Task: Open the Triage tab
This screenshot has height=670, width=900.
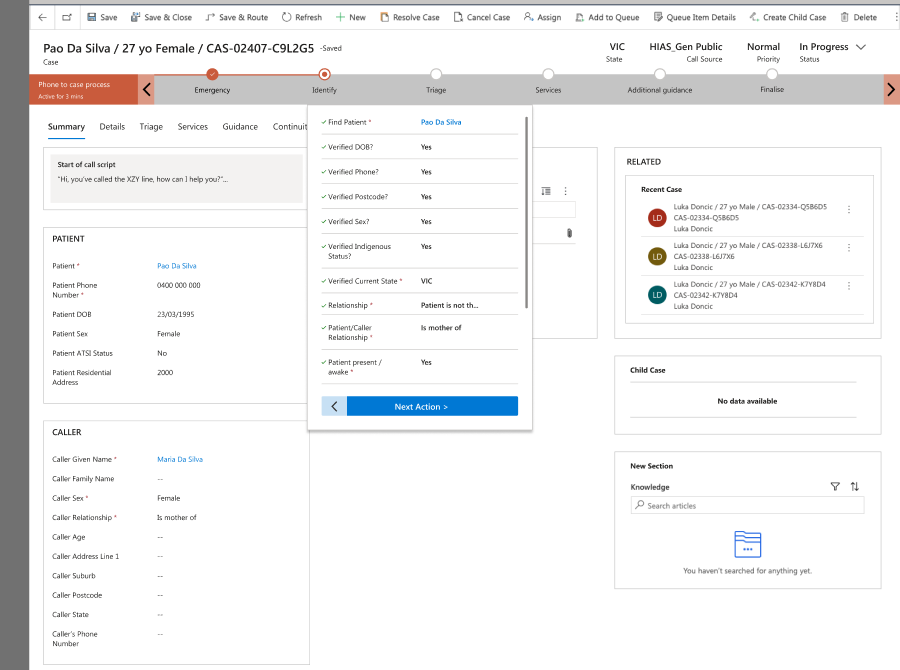Action: click(x=151, y=127)
